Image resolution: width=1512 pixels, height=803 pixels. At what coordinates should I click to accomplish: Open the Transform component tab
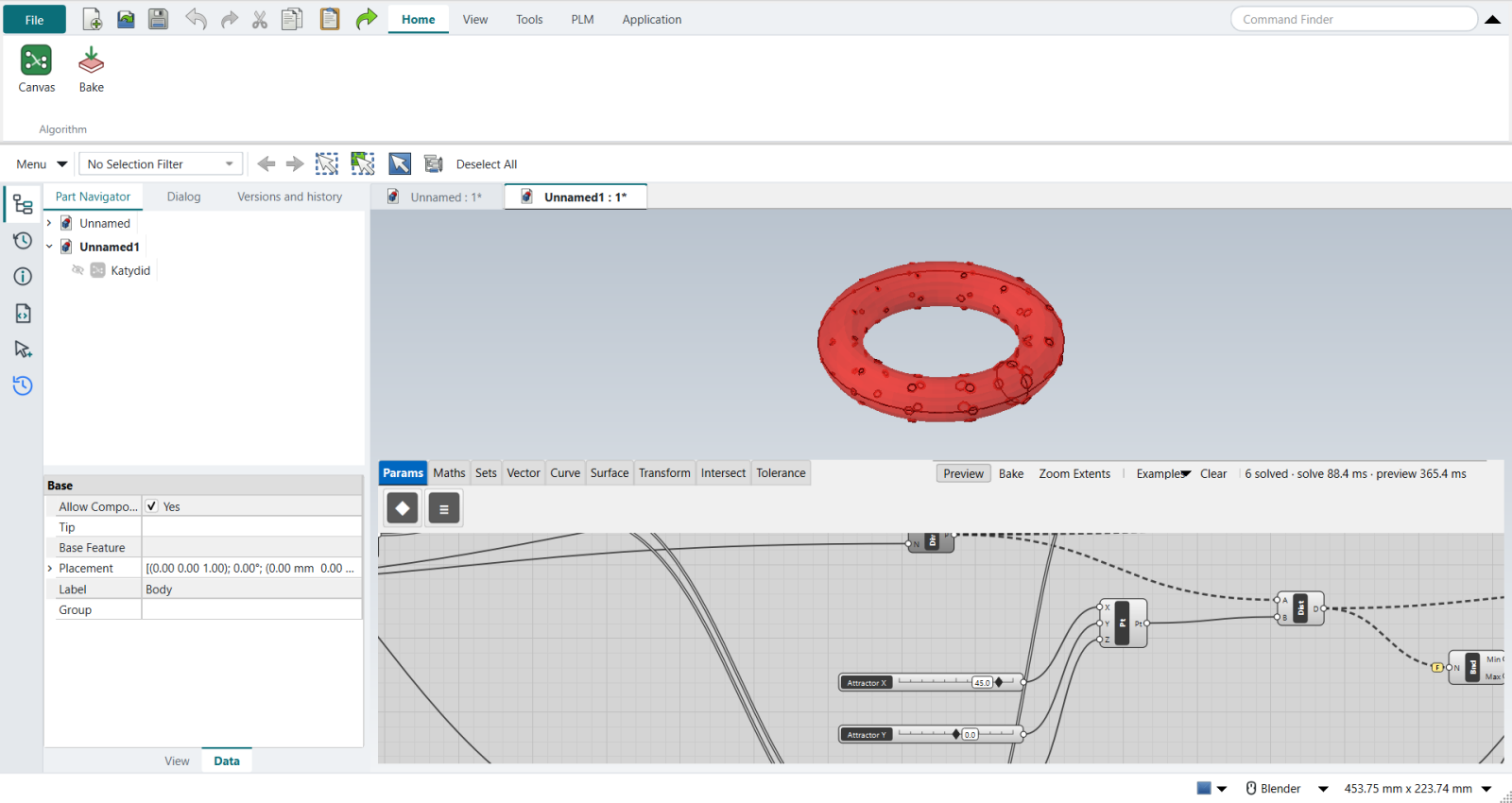click(x=664, y=473)
